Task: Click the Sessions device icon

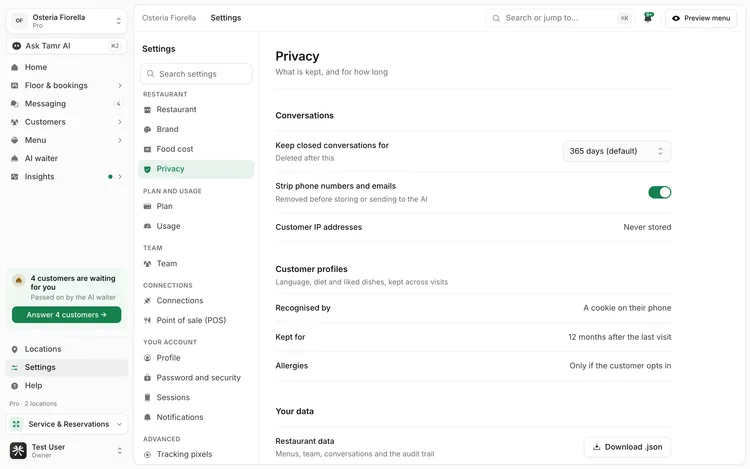Action: coord(147,397)
